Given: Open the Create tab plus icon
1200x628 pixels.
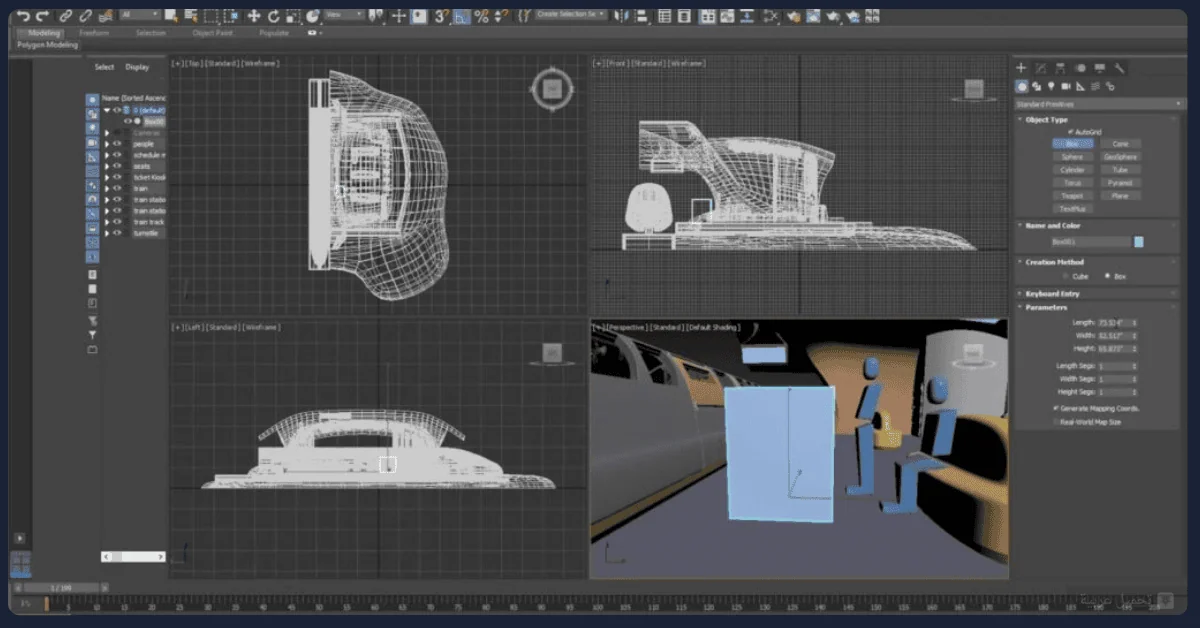Looking at the screenshot, I should 1021,68.
